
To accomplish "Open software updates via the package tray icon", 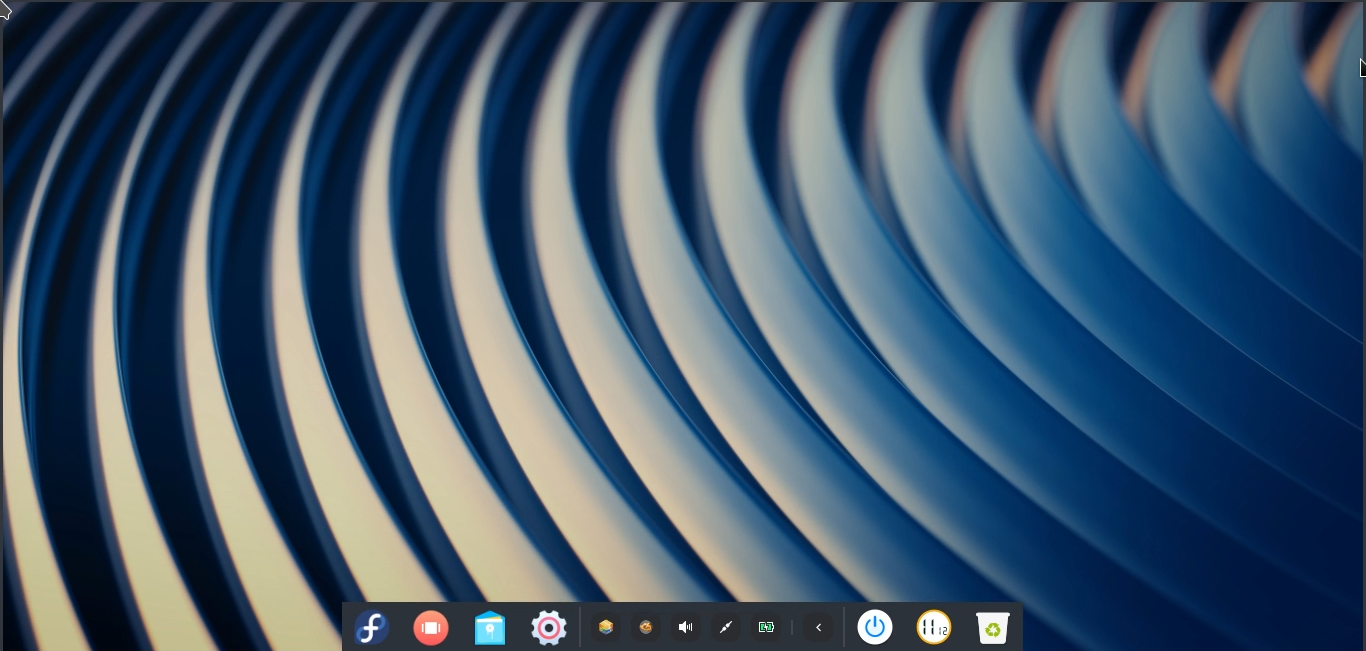I will pyautogui.click(x=606, y=627).
